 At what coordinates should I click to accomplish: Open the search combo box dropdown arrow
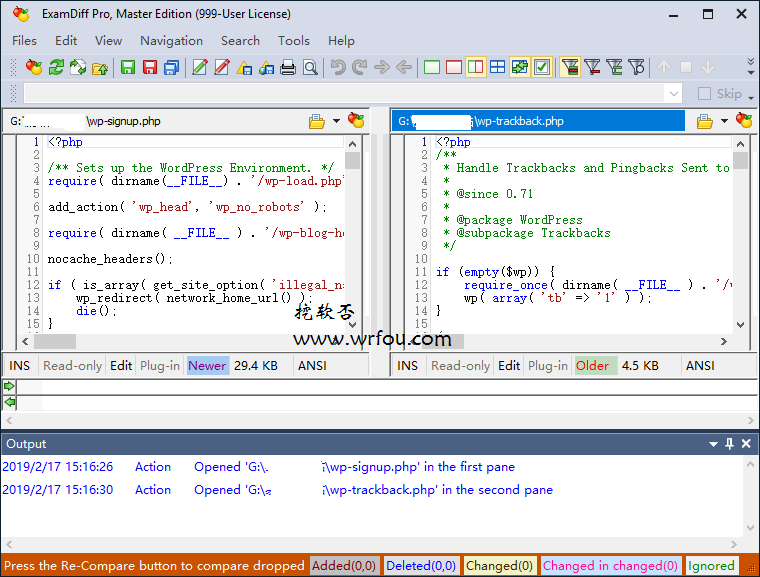click(x=673, y=94)
